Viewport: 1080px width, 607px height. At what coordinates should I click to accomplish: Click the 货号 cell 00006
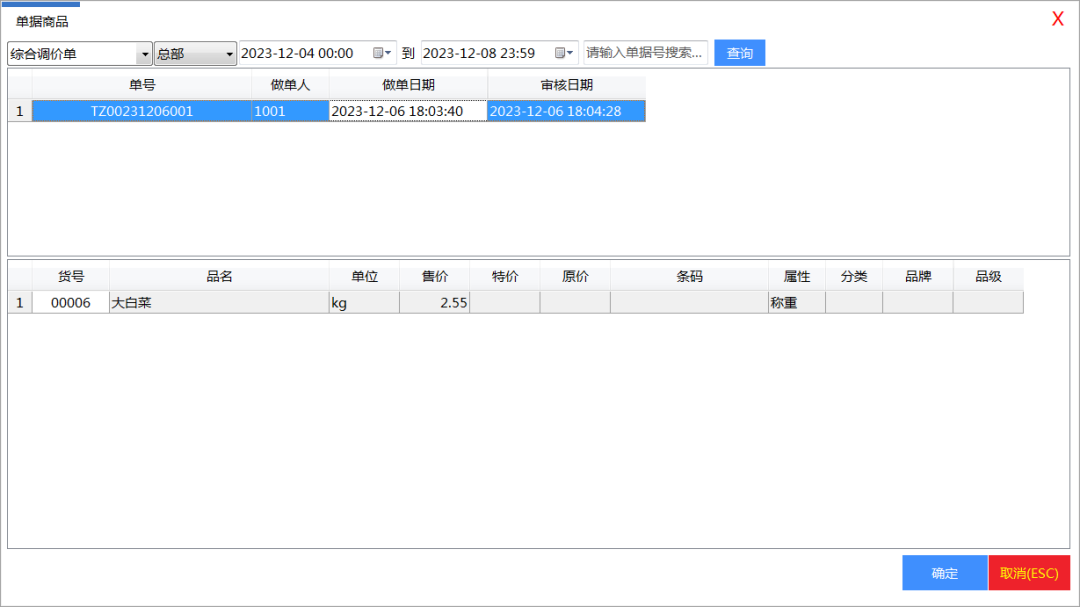point(71,302)
